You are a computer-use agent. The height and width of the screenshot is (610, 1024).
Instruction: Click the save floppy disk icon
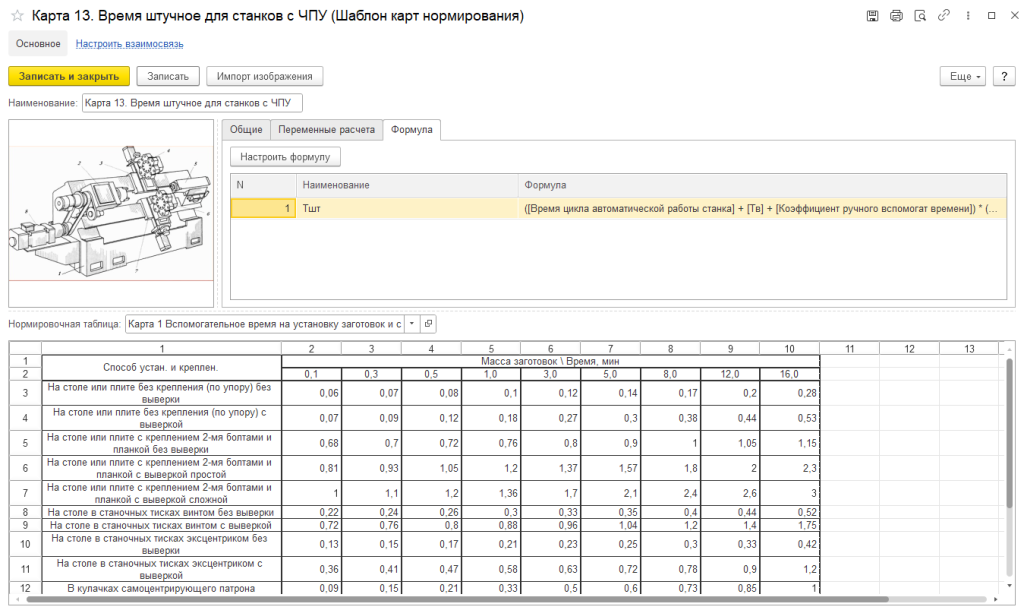pyautogui.click(x=872, y=16)
